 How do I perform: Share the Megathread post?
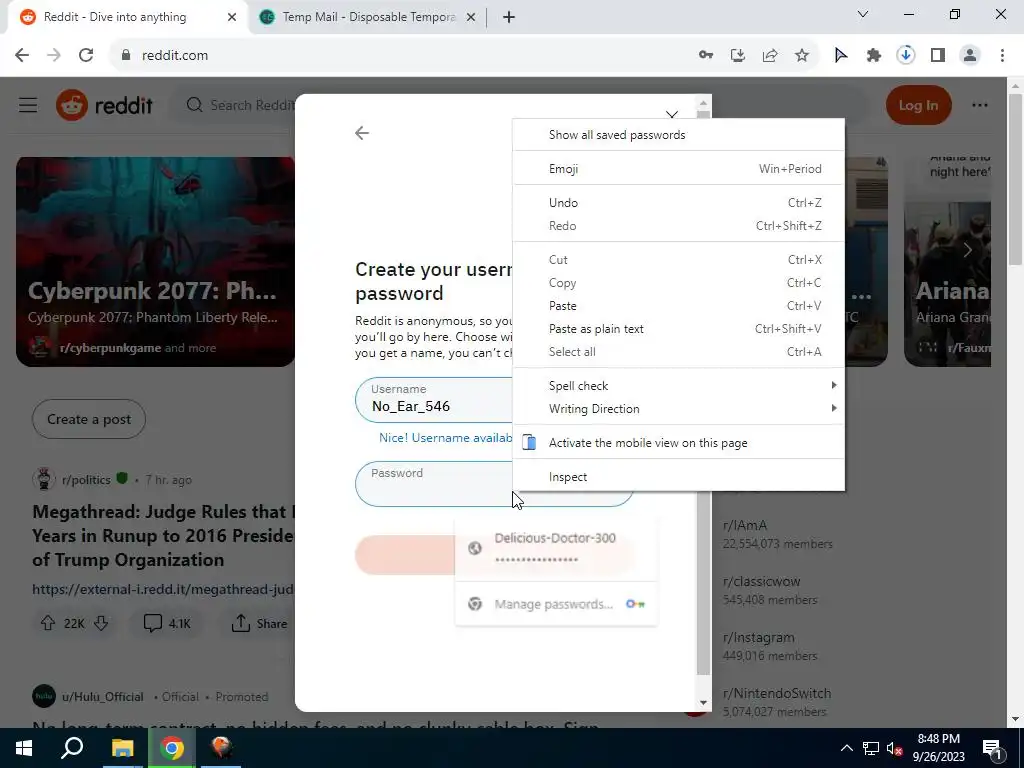pyautogui.click(x=259, y=623)
